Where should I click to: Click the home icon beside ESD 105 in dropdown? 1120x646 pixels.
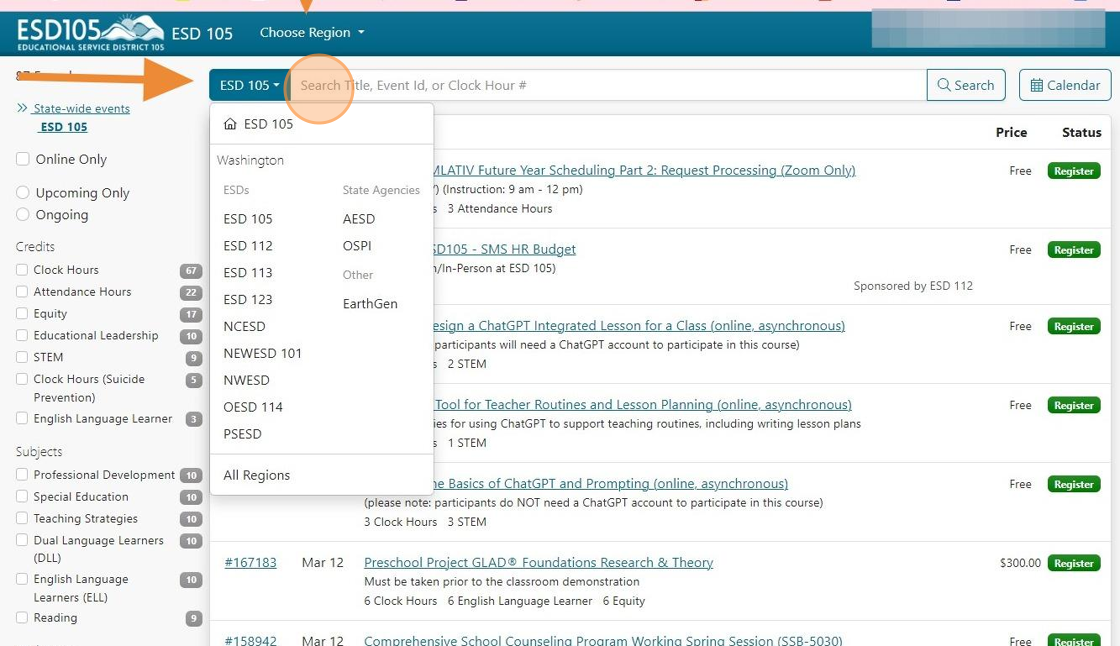tap(230, 124)
